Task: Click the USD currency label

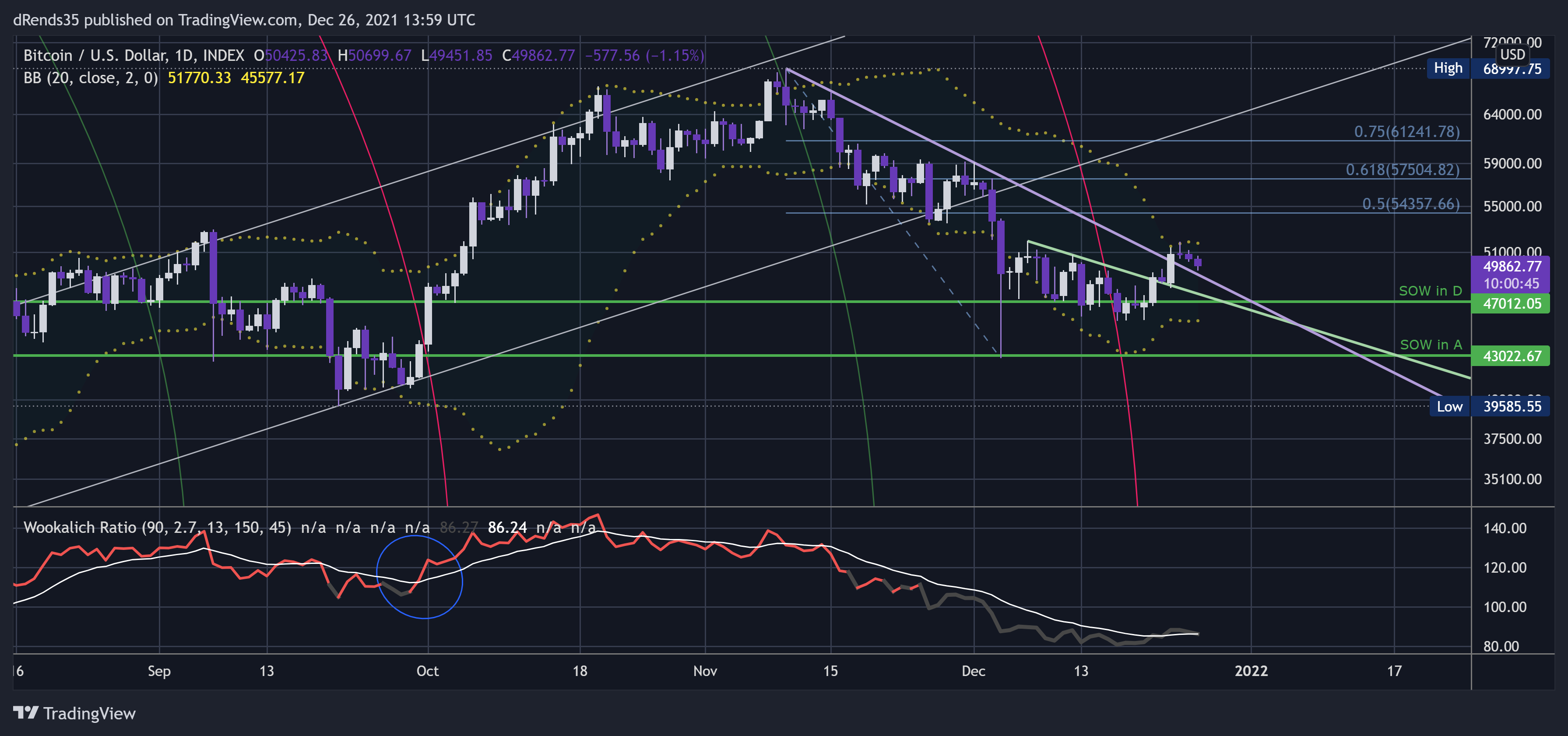Action: click(1512, 54)
